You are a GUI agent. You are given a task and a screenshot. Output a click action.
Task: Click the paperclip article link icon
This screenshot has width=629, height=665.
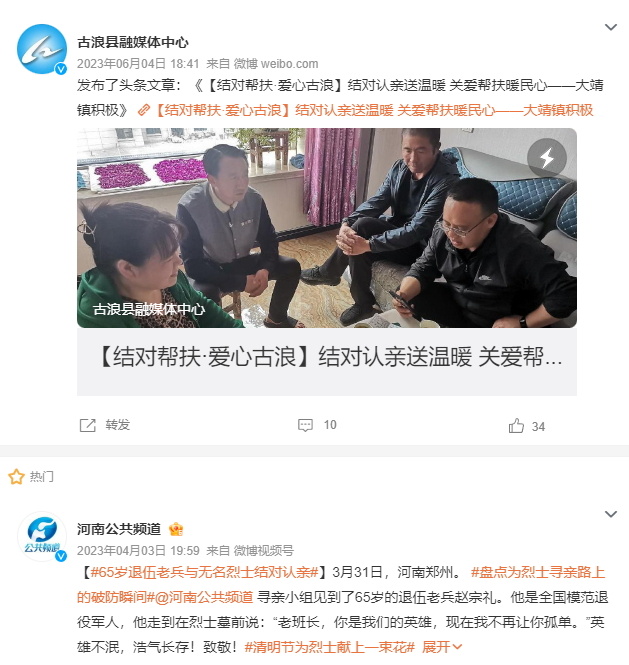click(144, 111)
